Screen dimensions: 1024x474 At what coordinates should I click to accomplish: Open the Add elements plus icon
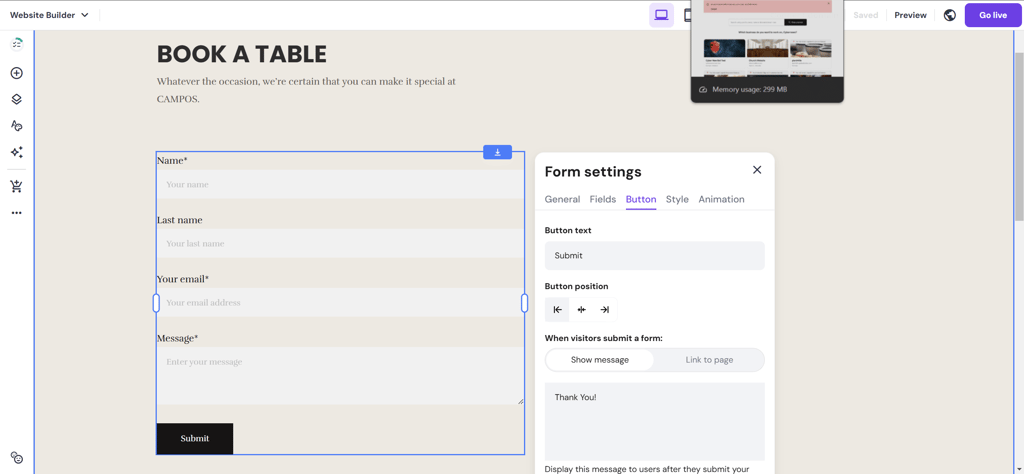click(x=17, y=73)
